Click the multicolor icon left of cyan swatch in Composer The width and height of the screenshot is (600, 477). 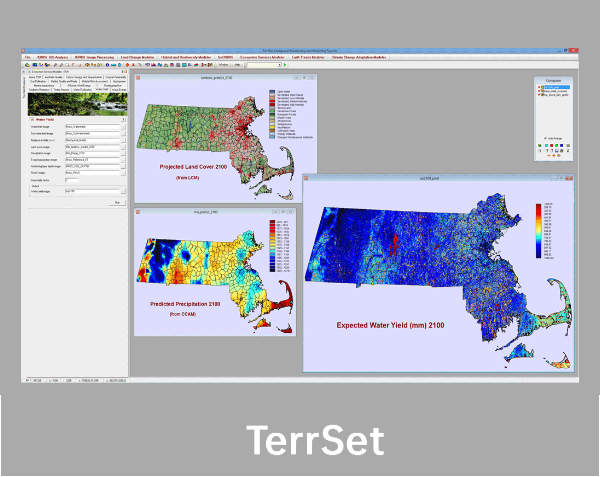540,145
